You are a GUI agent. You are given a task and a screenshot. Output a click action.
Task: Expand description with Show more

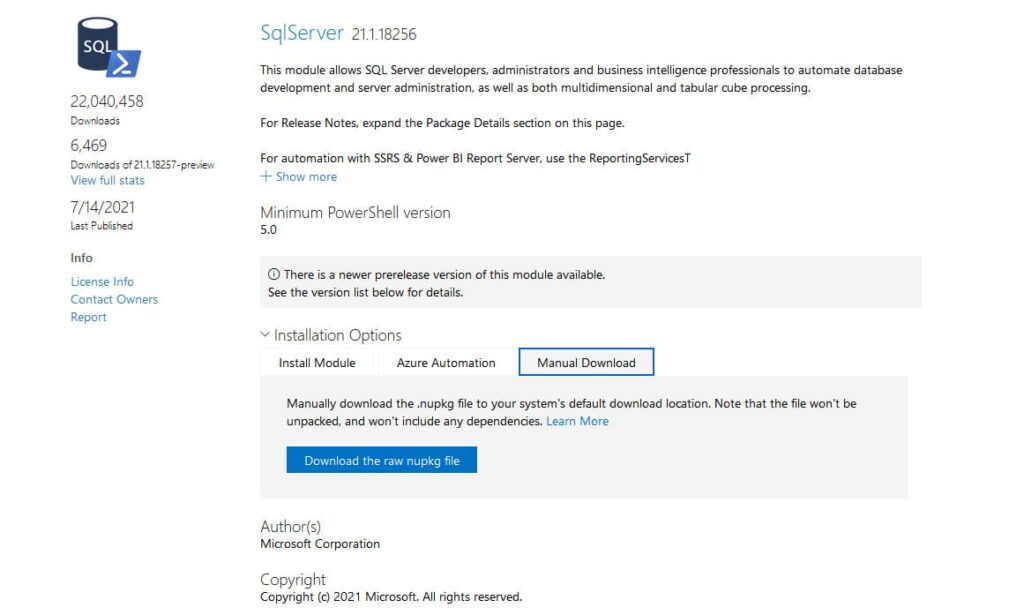pyautogui.click(x=299, y=177)
